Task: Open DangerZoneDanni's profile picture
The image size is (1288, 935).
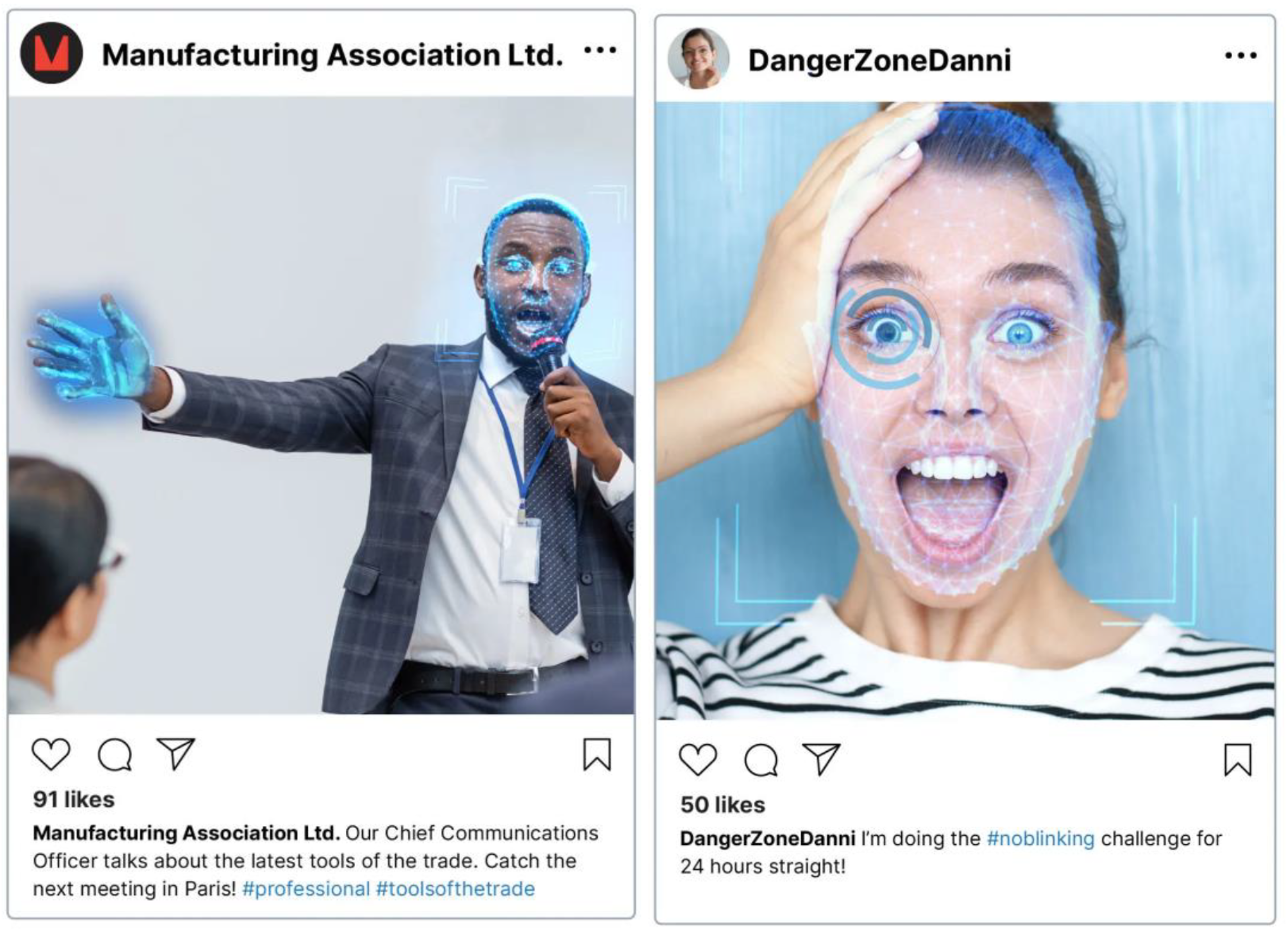Action: coord(699,58)
